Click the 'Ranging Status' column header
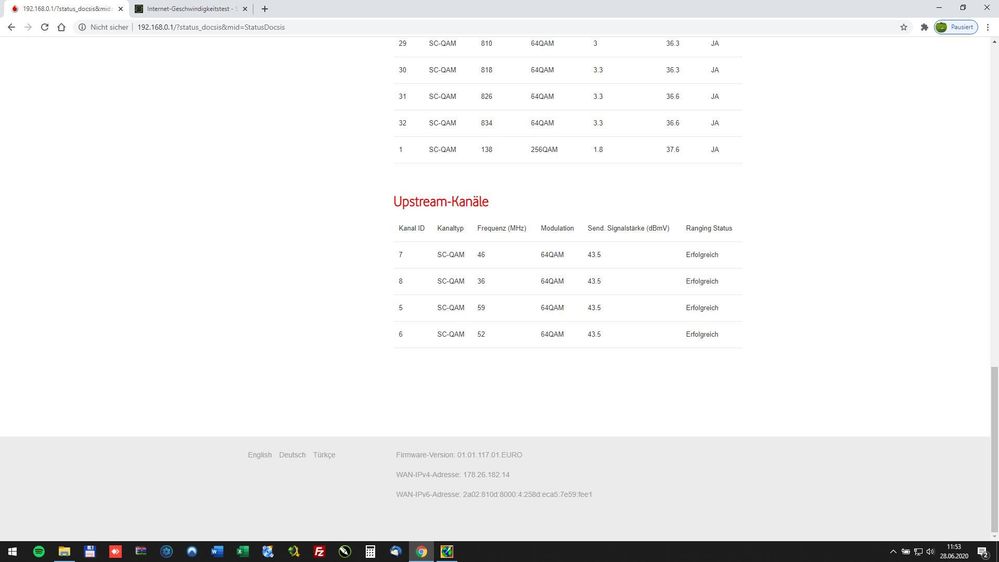 708,228
